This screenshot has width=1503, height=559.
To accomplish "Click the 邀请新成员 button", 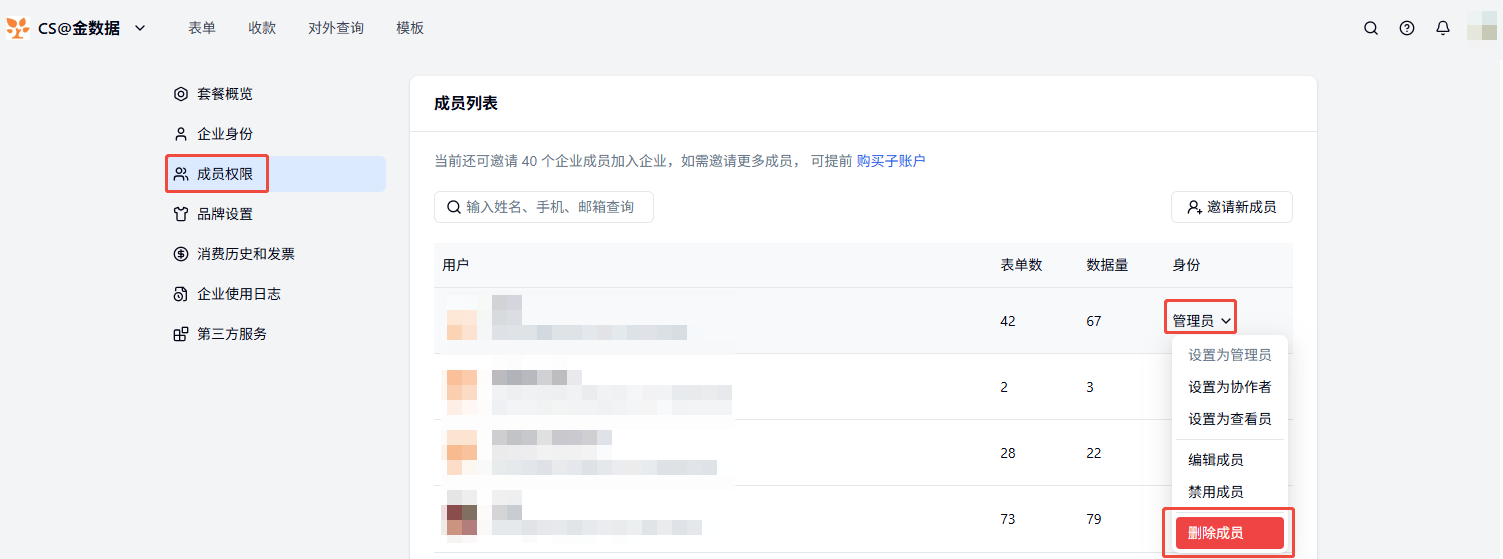I will point(1231,207).
